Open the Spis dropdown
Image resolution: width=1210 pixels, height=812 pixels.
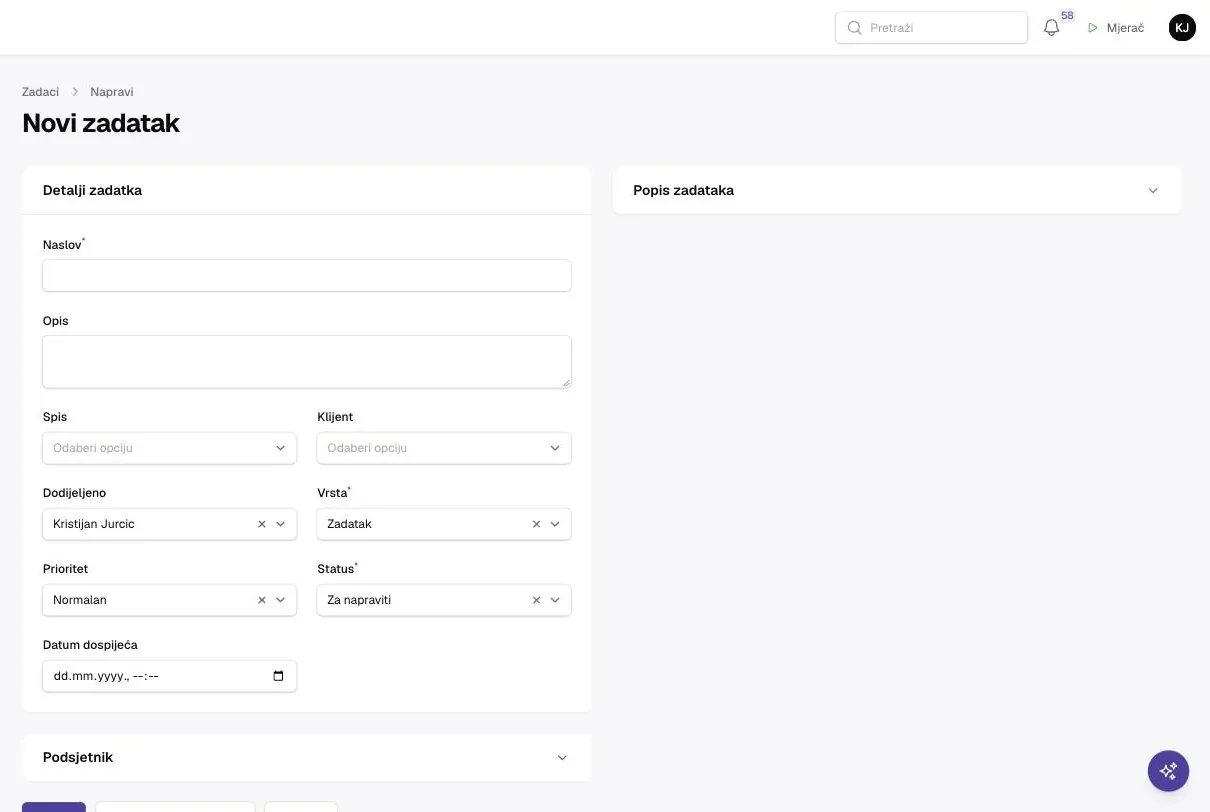[170, 448]
